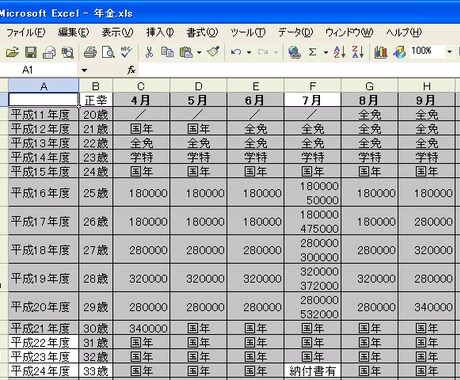The image size is (460, 380).
Task: Click the Copy toolbar icon
Action: tap(167, 52)
